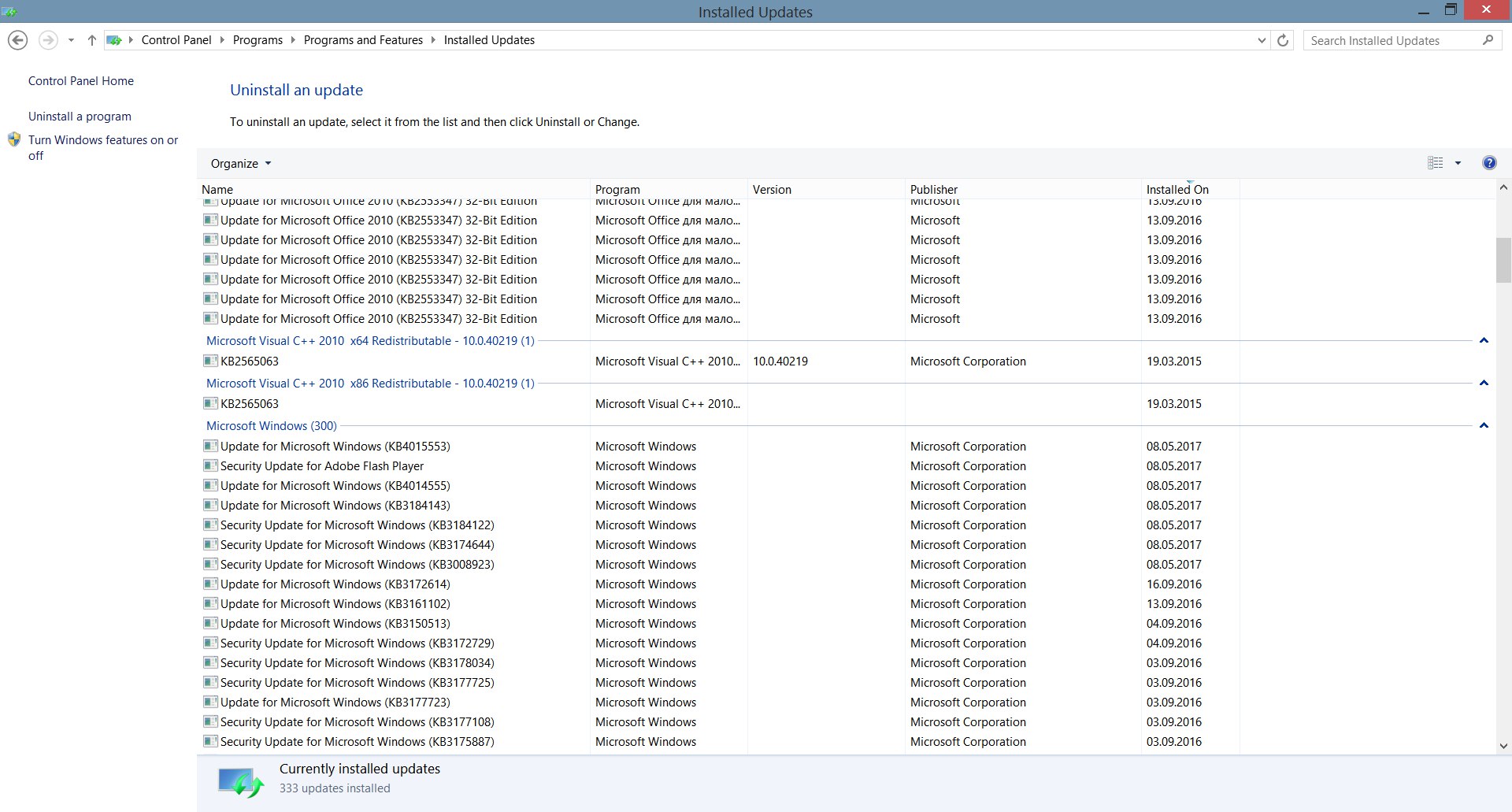Open address bar history dropdown
The height and width of the screenshot is (812, 1512).
point(1262,40)
